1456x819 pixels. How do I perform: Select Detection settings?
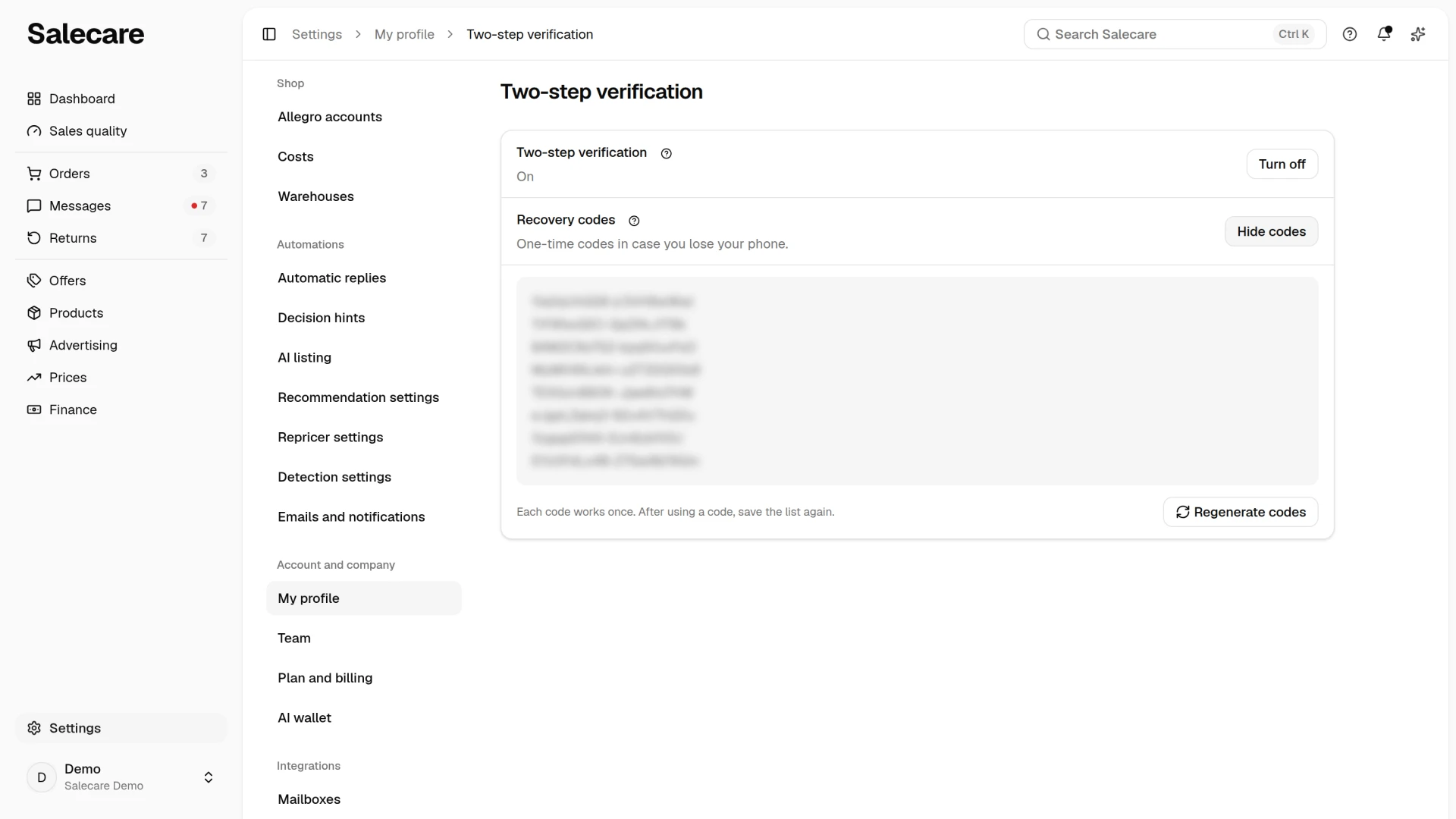click(x=364, y=477)
